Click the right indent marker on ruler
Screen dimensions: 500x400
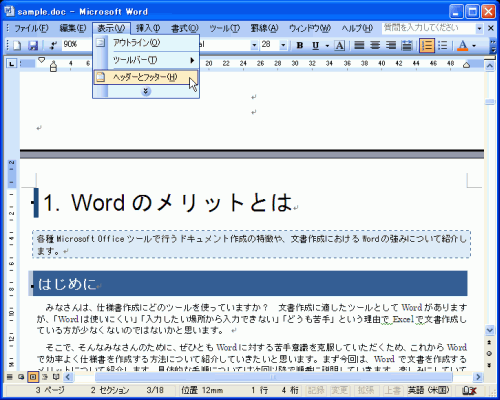coord(466,65)
